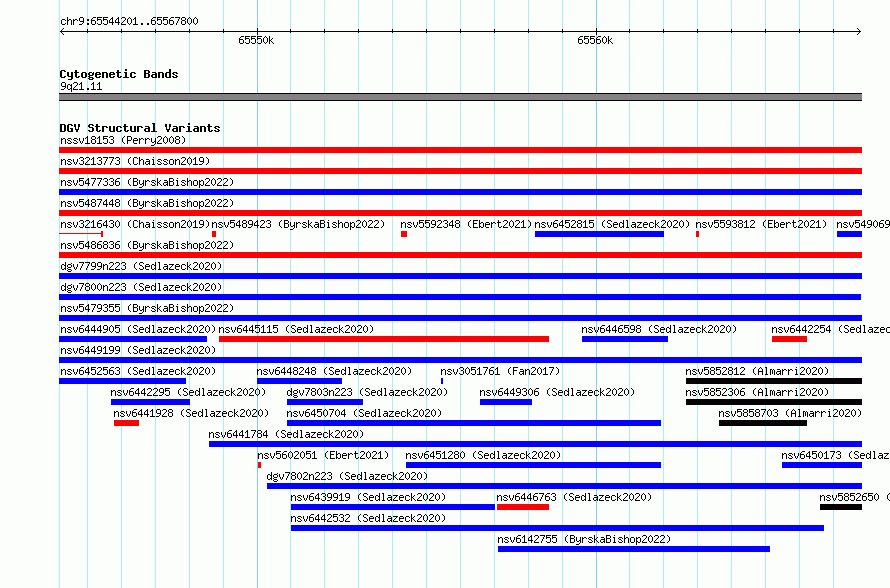The image size is (890, 588).
Task: Select the nsv5477336 (ByrskaBishop2022) label
Action: (147, 182)
